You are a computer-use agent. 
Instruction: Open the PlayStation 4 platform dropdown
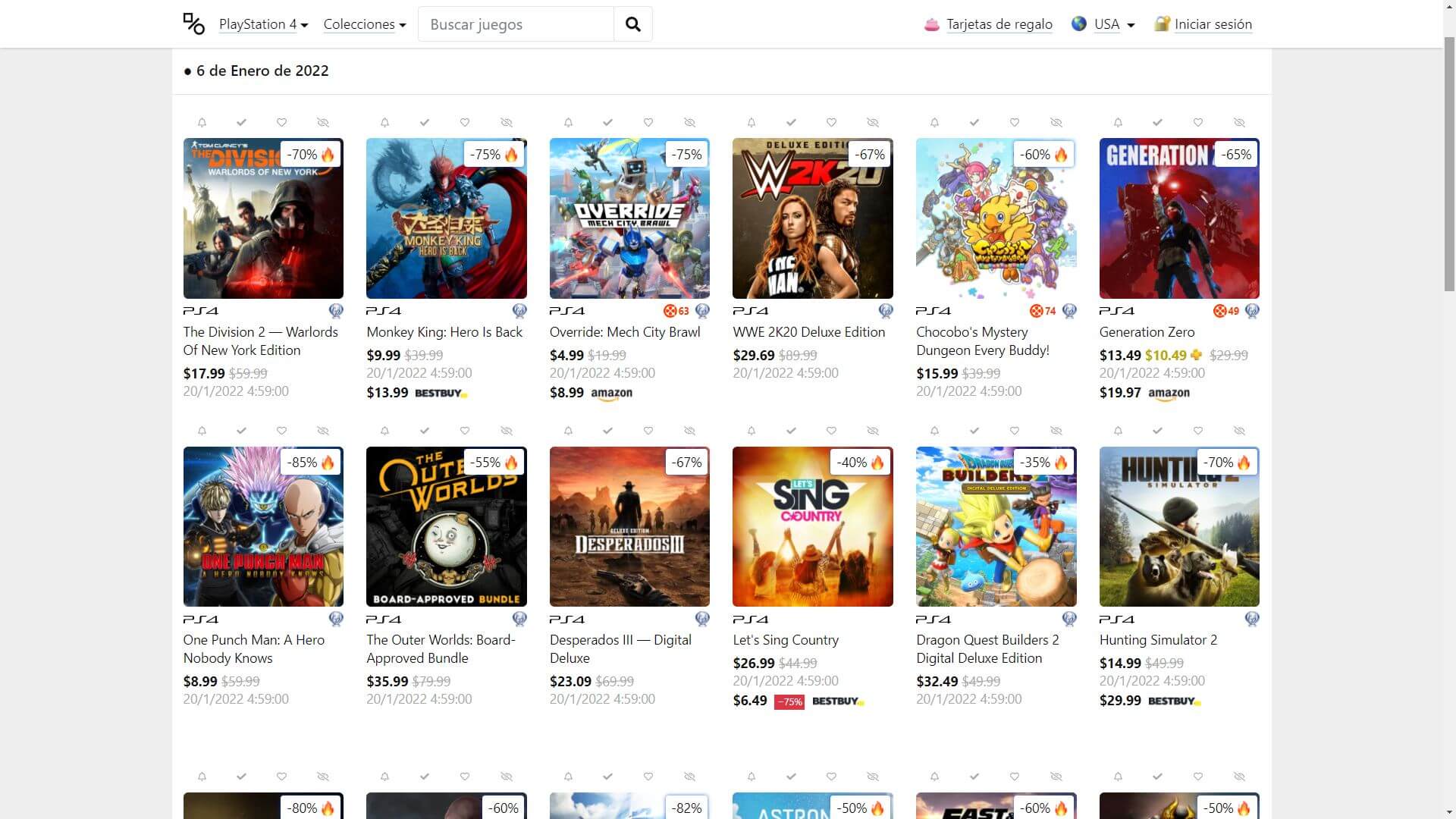(263, 24)
